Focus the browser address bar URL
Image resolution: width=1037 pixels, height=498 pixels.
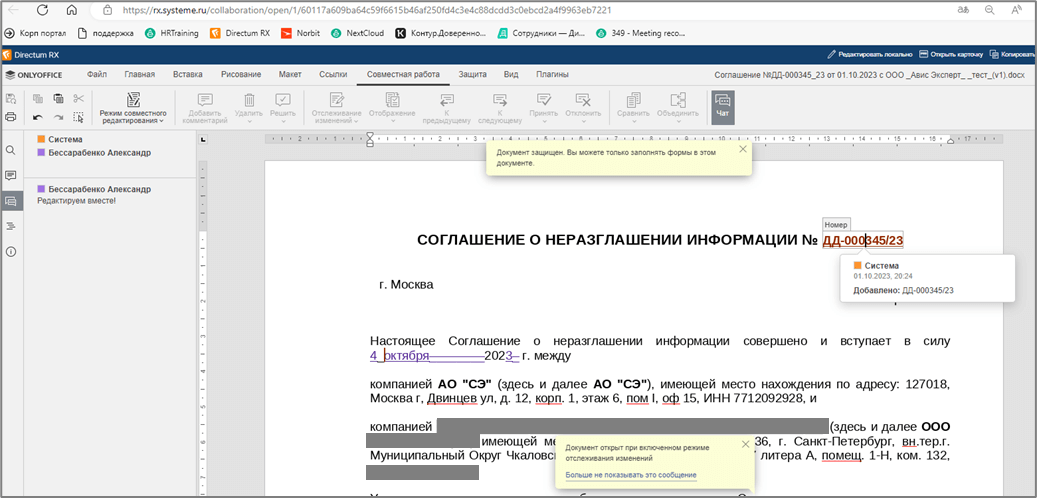366,11
